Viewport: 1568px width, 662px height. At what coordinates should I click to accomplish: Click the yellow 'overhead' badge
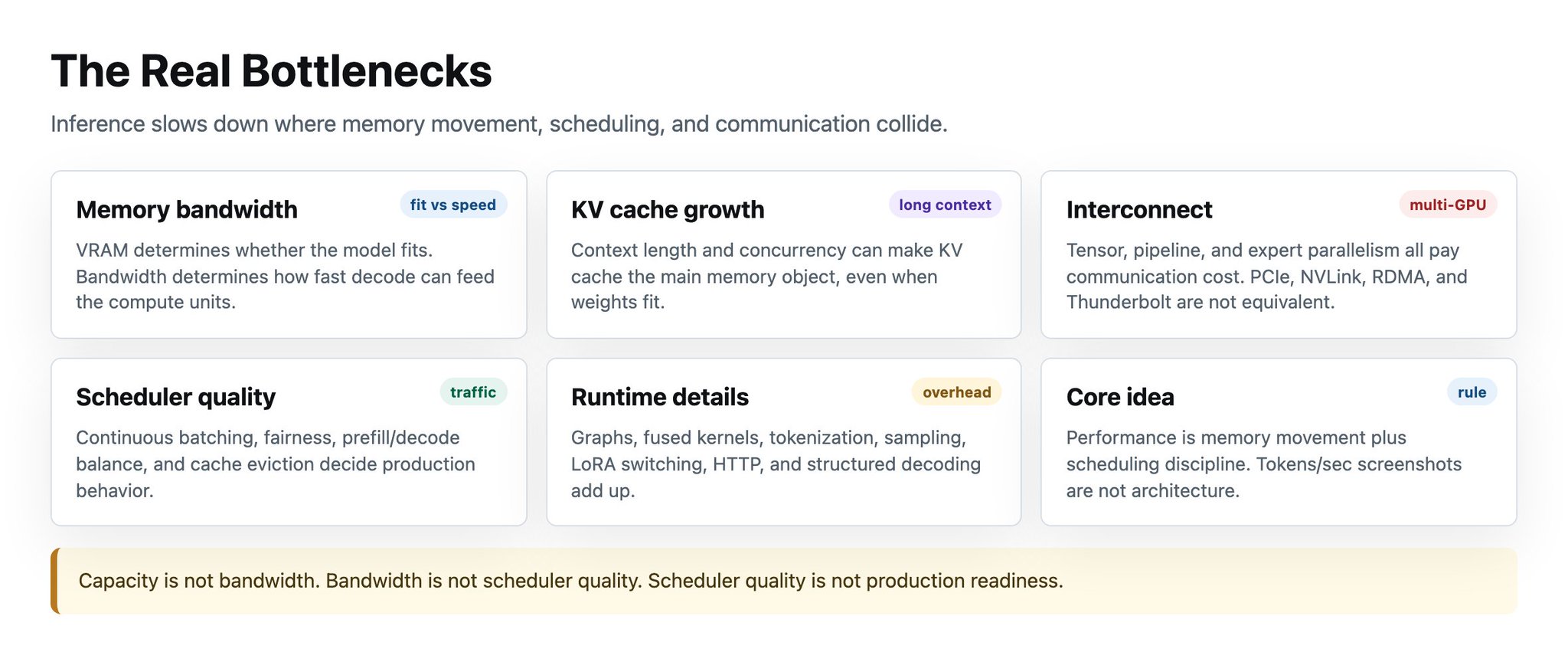[x=956, y=392]
